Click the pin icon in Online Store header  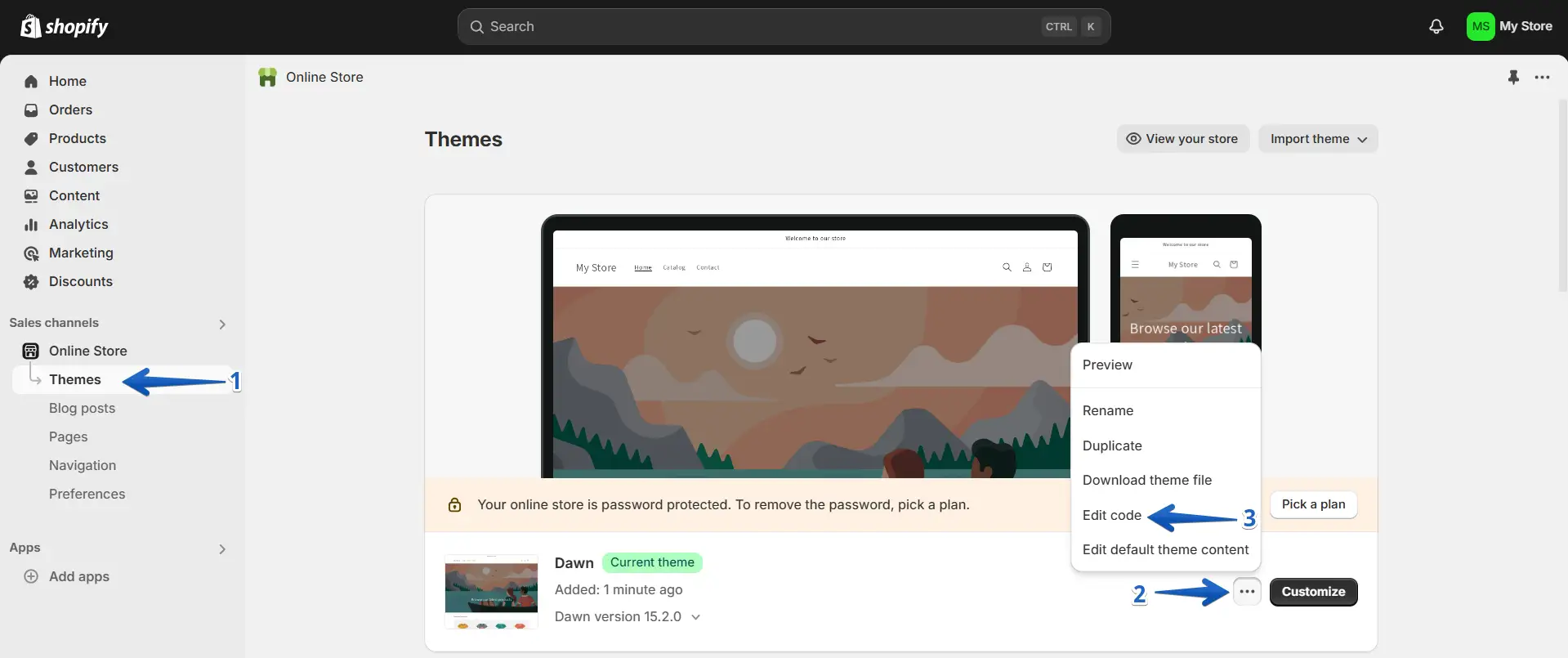pos(1513,78)
